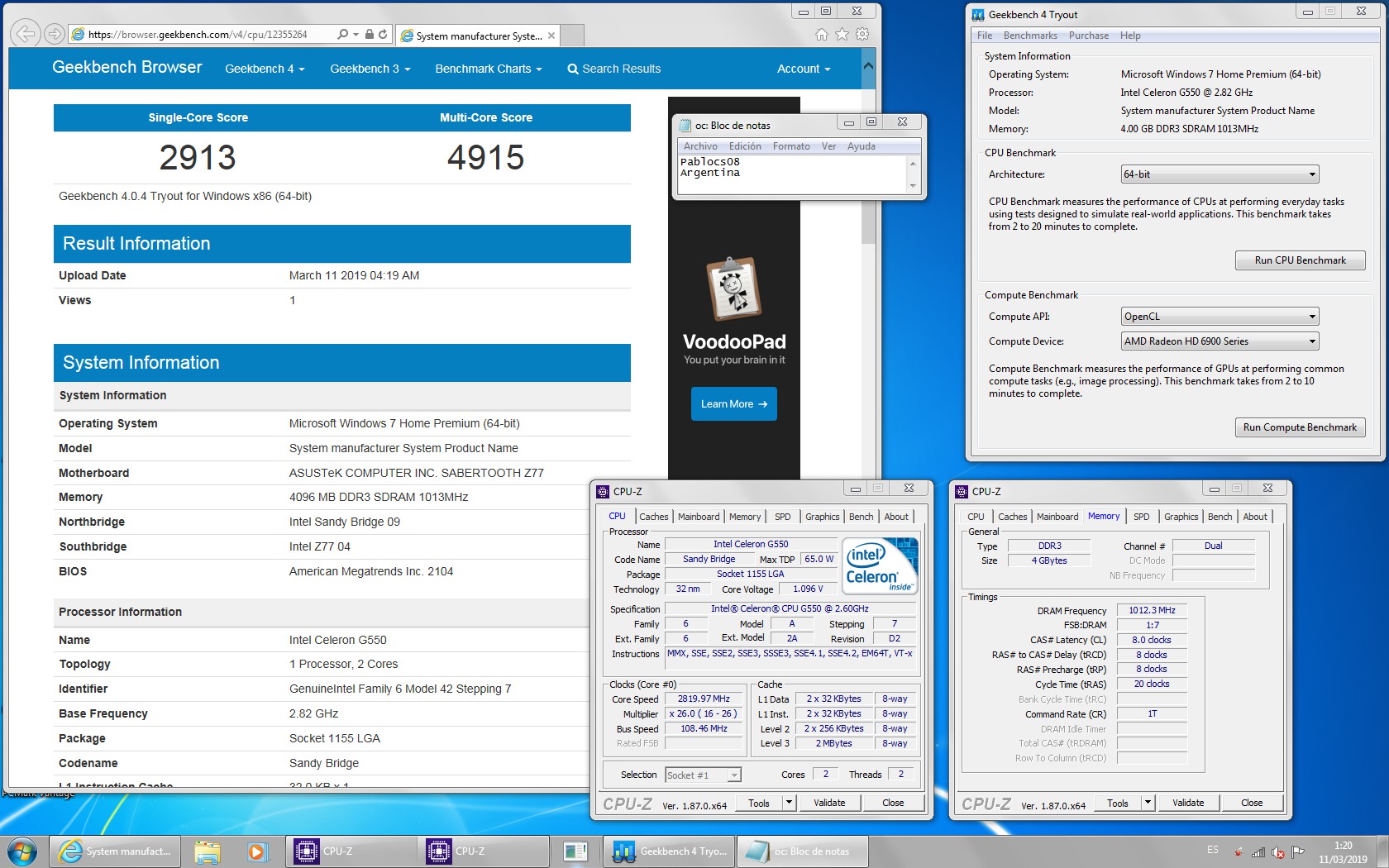Click the lock icon in address bar
Viewport: 1389px width, 868px height.
369,34
